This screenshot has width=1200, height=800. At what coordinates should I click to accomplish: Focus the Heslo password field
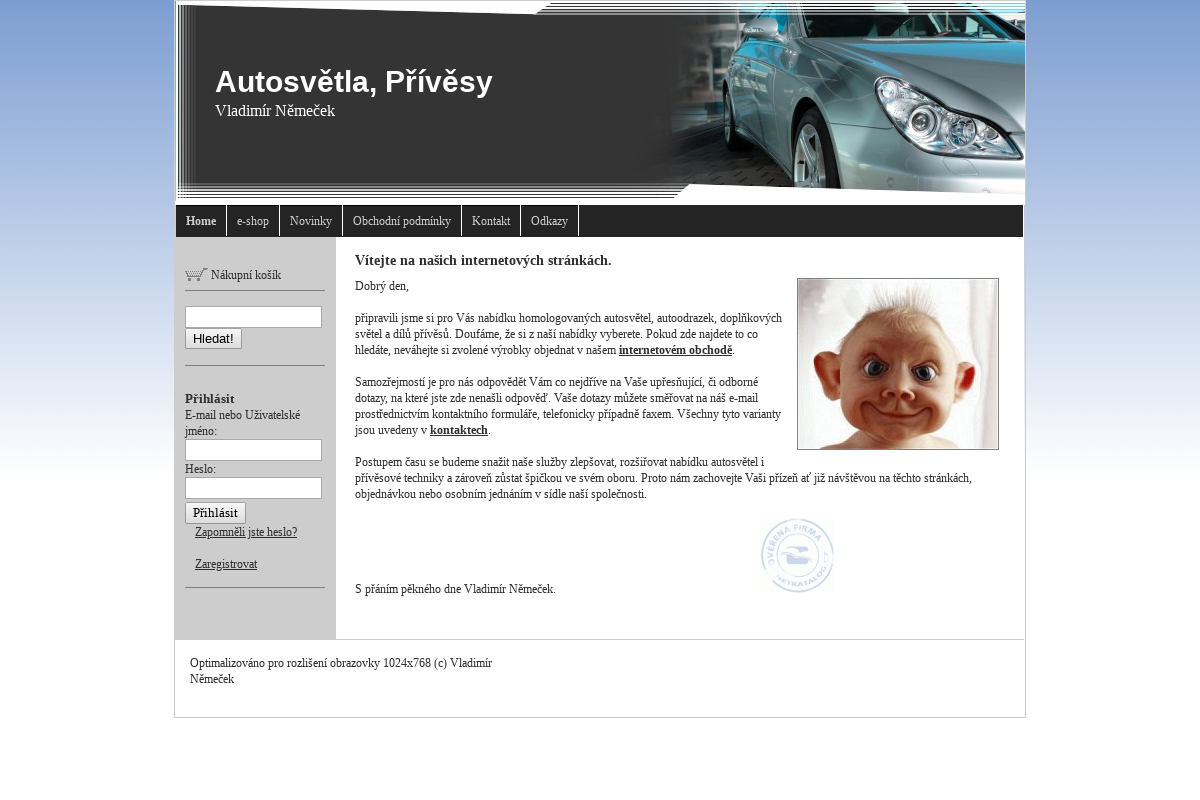tap(253, 488)
